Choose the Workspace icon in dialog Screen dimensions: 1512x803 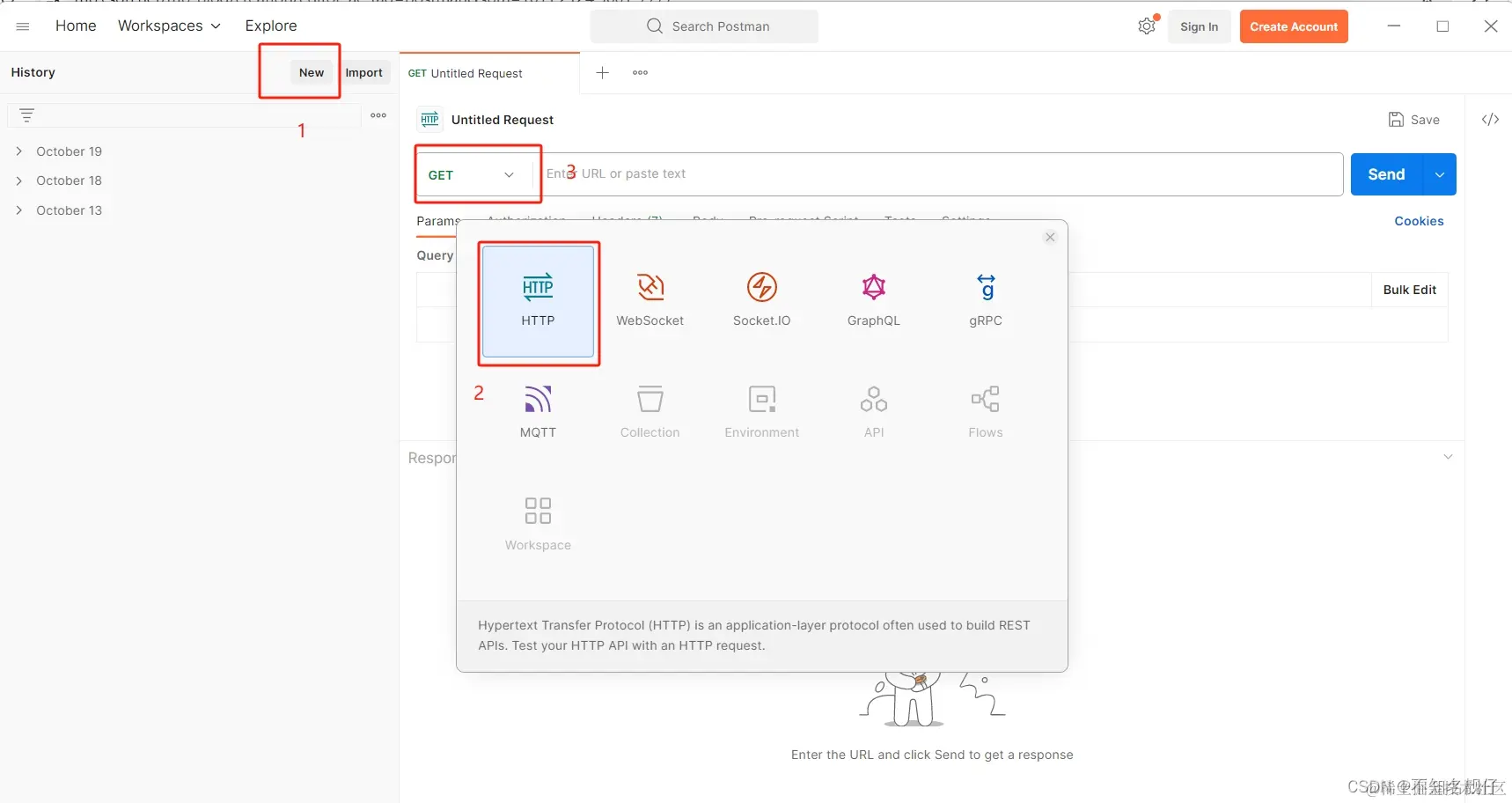538,511
